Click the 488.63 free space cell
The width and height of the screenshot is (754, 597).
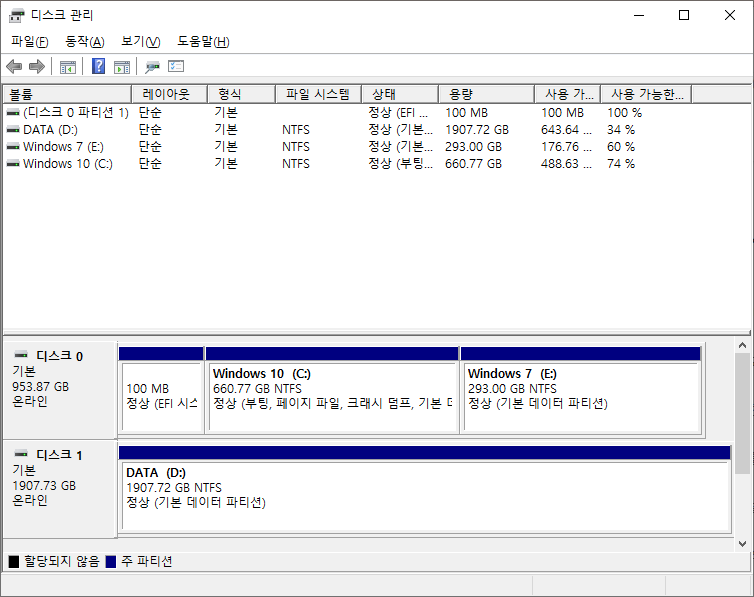566,163
